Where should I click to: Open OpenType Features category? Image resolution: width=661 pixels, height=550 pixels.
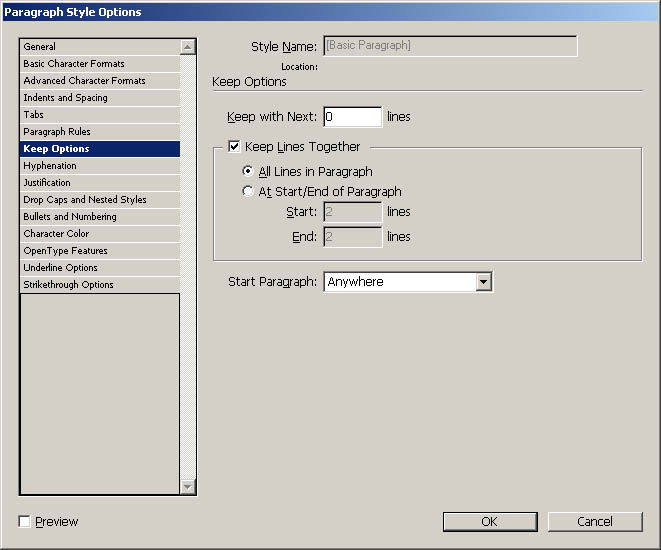pyautogui.click(x=100, y=251)
